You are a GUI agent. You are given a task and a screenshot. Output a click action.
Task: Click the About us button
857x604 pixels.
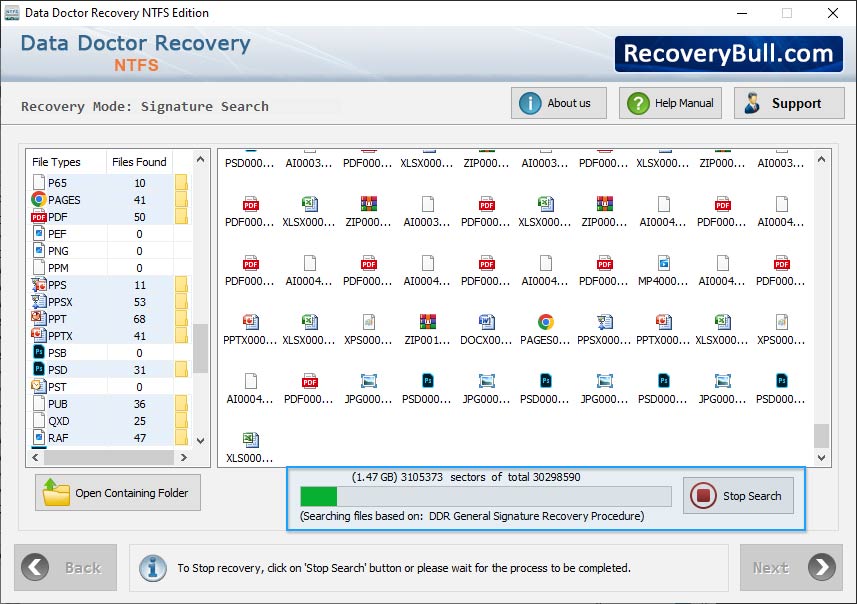(559, 103)
